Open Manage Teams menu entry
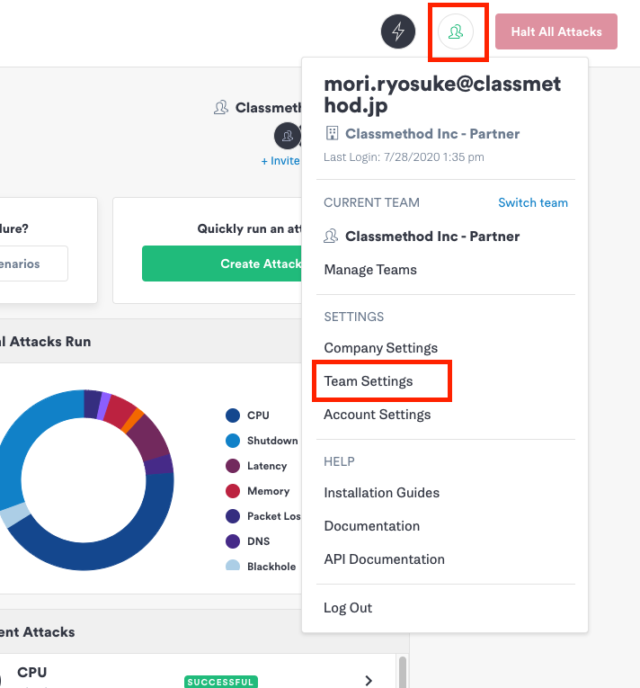This screenshot has height=688, width=640. (x=370, y=269)
